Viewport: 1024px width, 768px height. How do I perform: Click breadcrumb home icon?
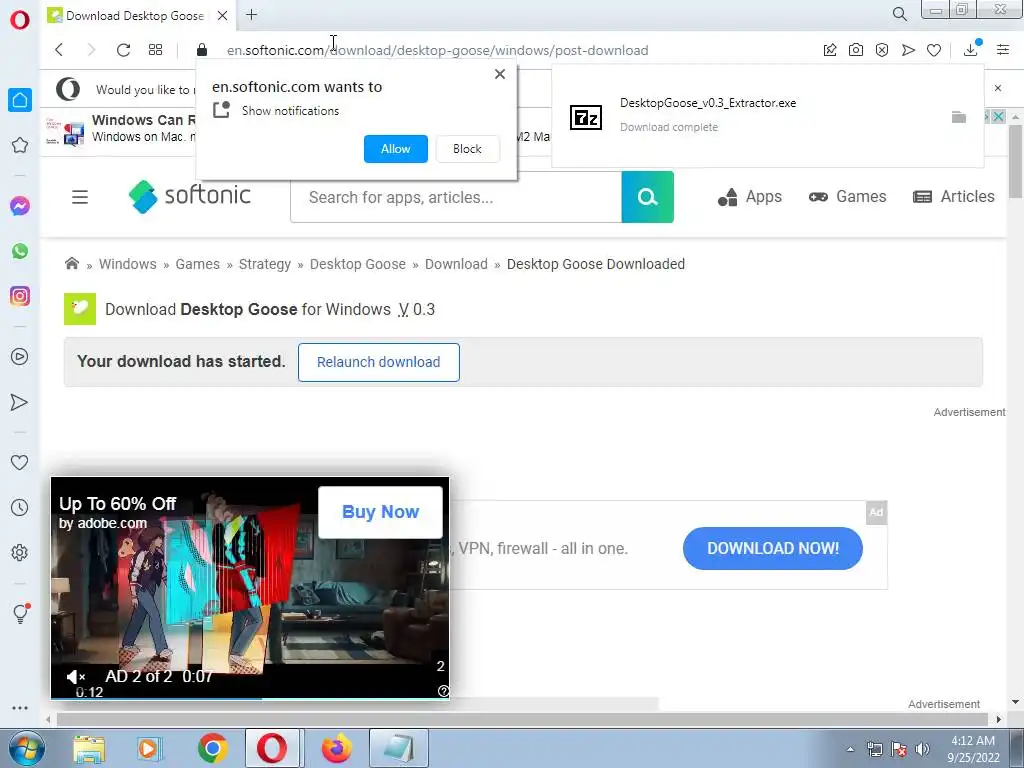click(x=72, y=263)
